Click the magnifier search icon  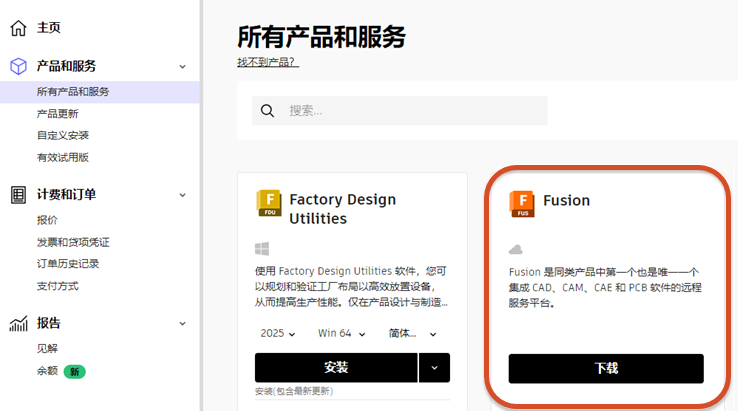pos(267,111)
